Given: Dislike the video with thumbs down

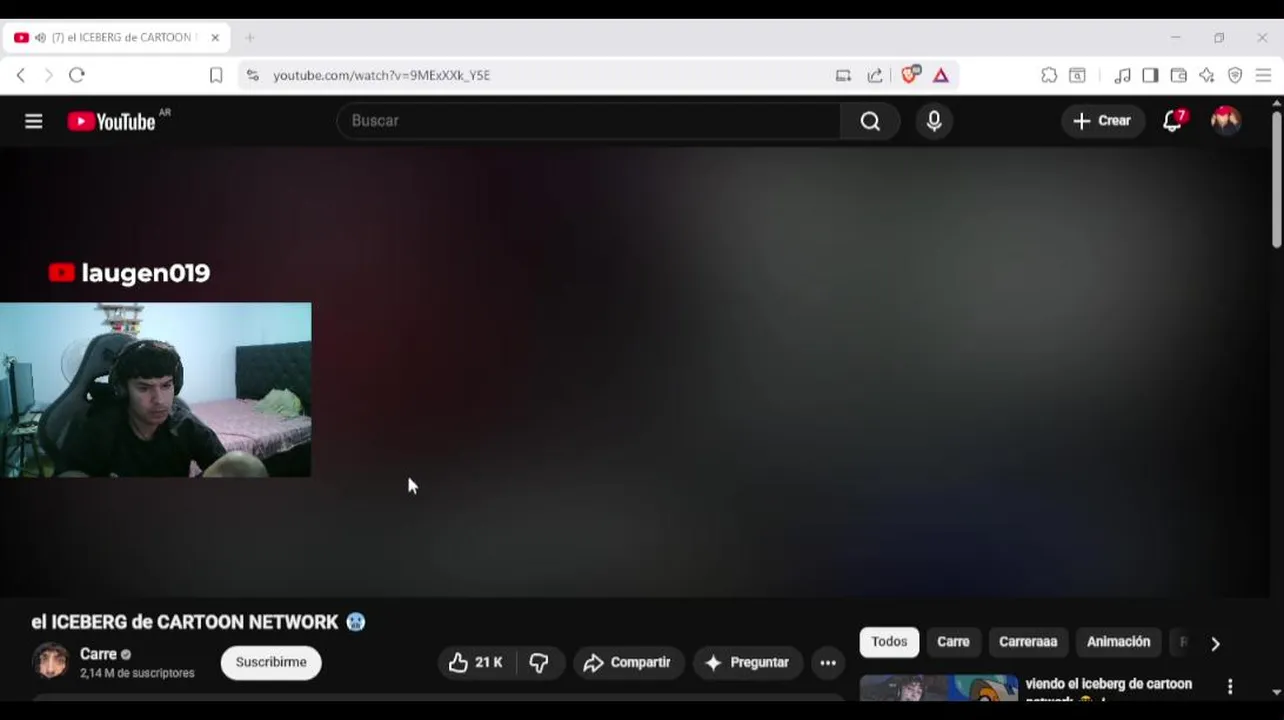Looking at the screenshot, I should coord(540,662).
